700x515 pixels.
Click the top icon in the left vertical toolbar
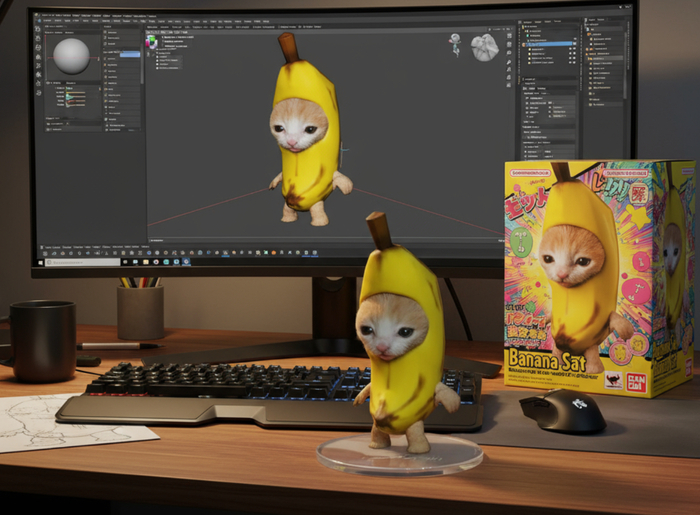point(38,29)
